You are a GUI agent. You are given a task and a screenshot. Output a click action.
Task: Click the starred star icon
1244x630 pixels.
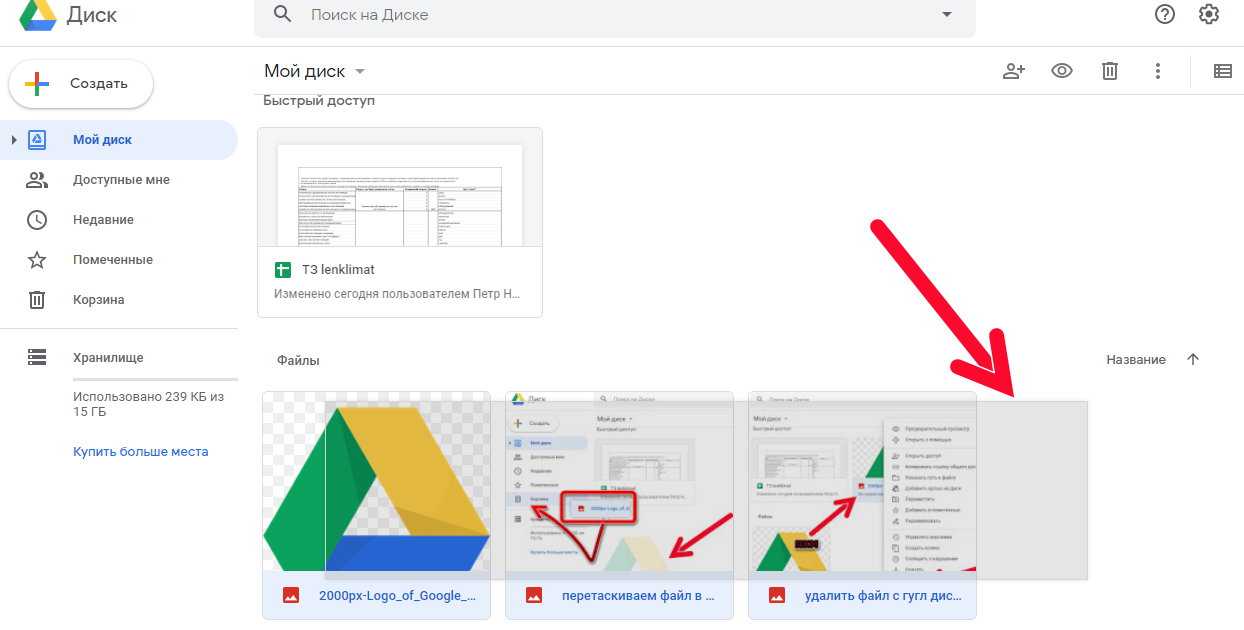click(37, 260)
